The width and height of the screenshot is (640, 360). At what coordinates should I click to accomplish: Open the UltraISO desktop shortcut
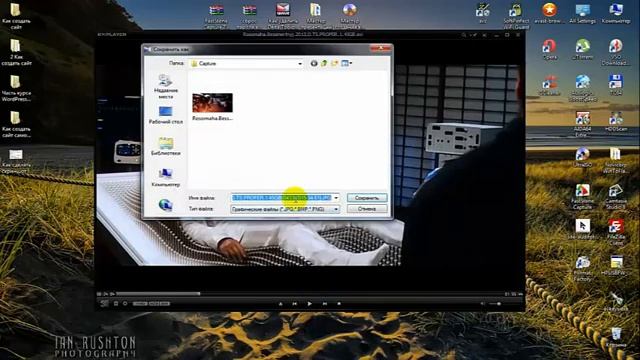click(582, 158)
